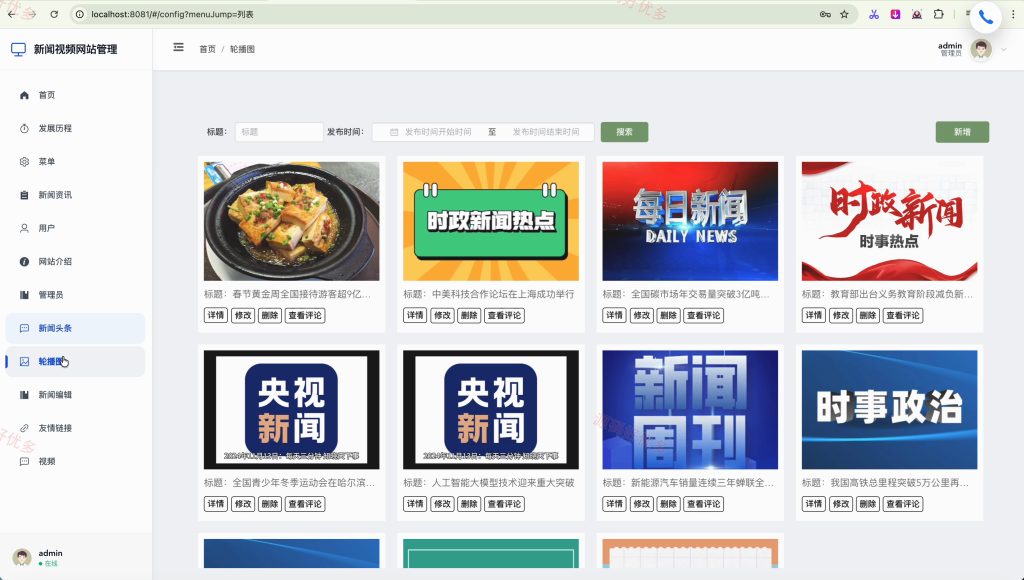Click 删除 on 春节黄金周 card
The image size is (1024, 580).
tap(270, 315)
